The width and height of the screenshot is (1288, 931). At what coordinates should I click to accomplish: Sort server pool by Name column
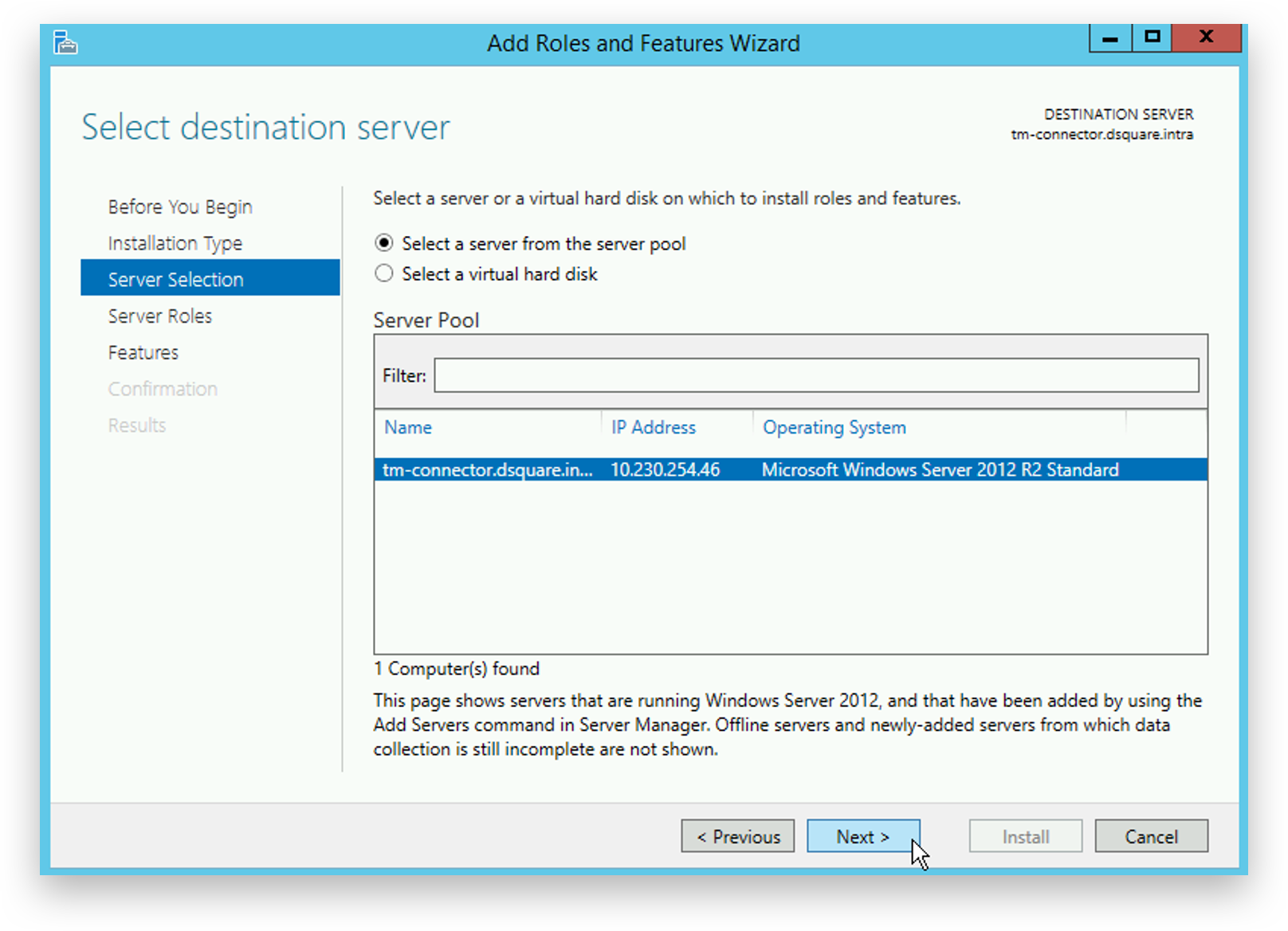click(x=408, y=427)
